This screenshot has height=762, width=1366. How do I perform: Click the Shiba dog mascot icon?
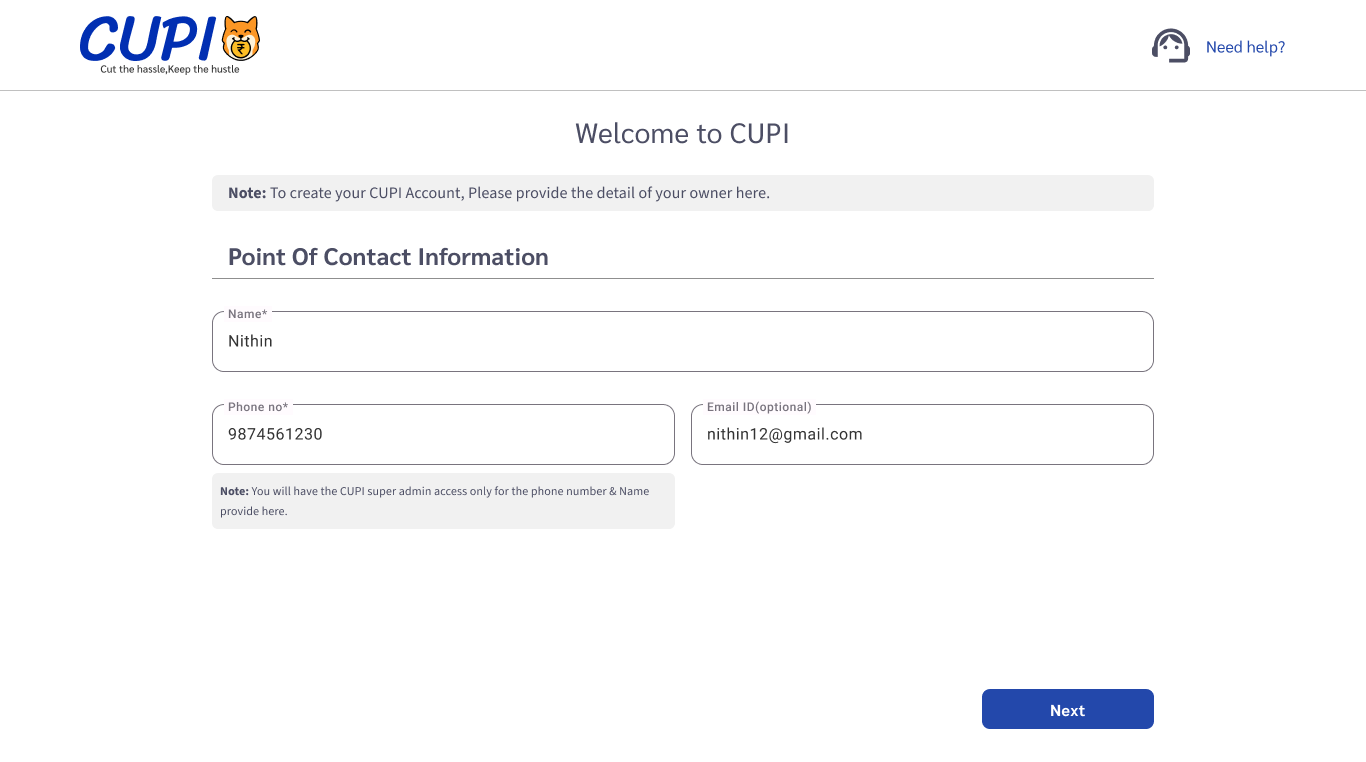(240, 38)
